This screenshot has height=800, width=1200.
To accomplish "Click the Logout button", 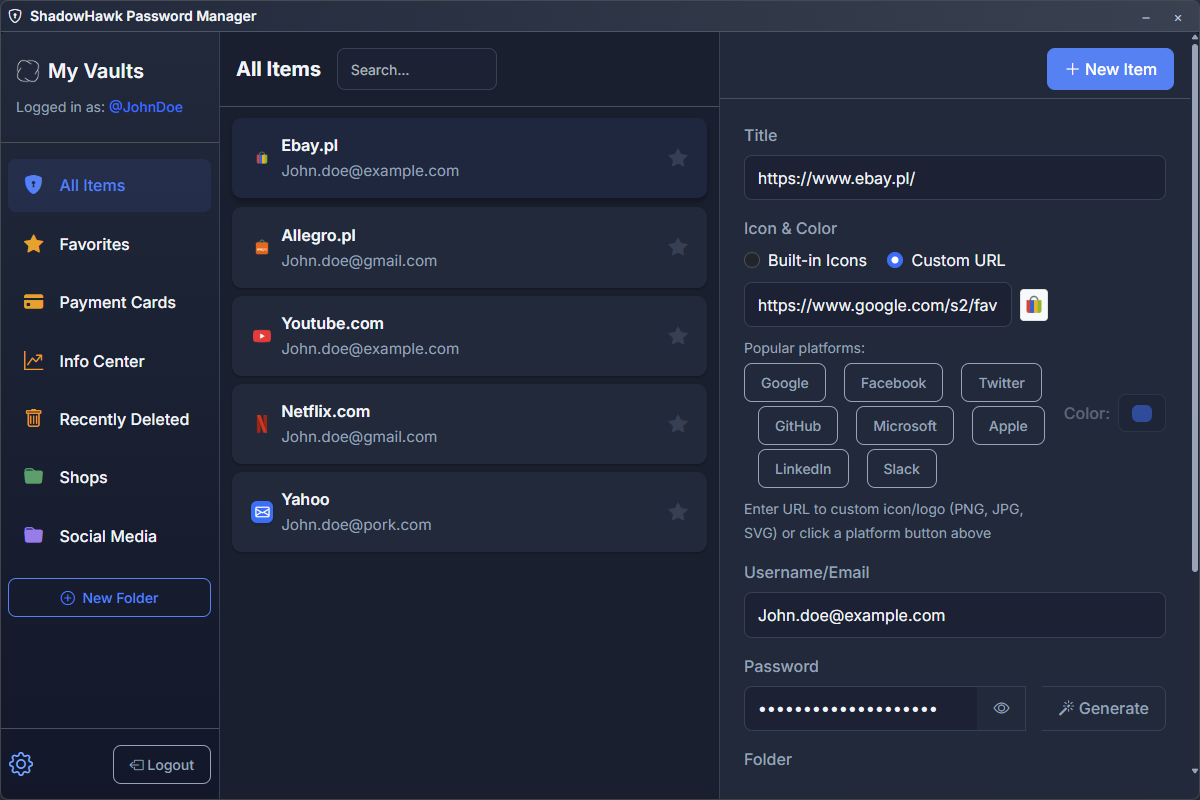I will point(162,765).
